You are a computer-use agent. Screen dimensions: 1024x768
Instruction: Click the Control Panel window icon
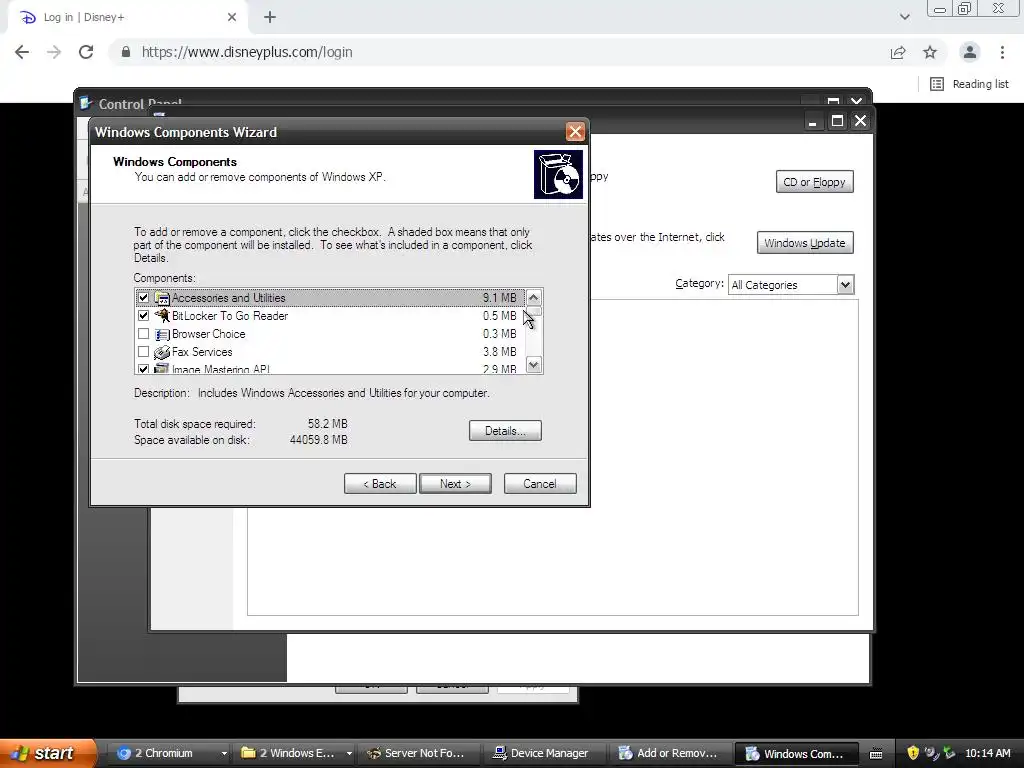[x=86, y=103]
